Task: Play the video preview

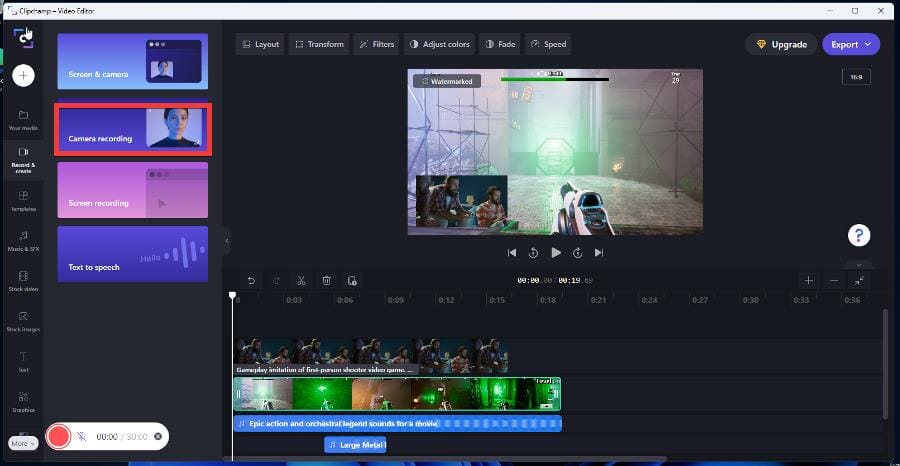Action: [x=556, y=253]
